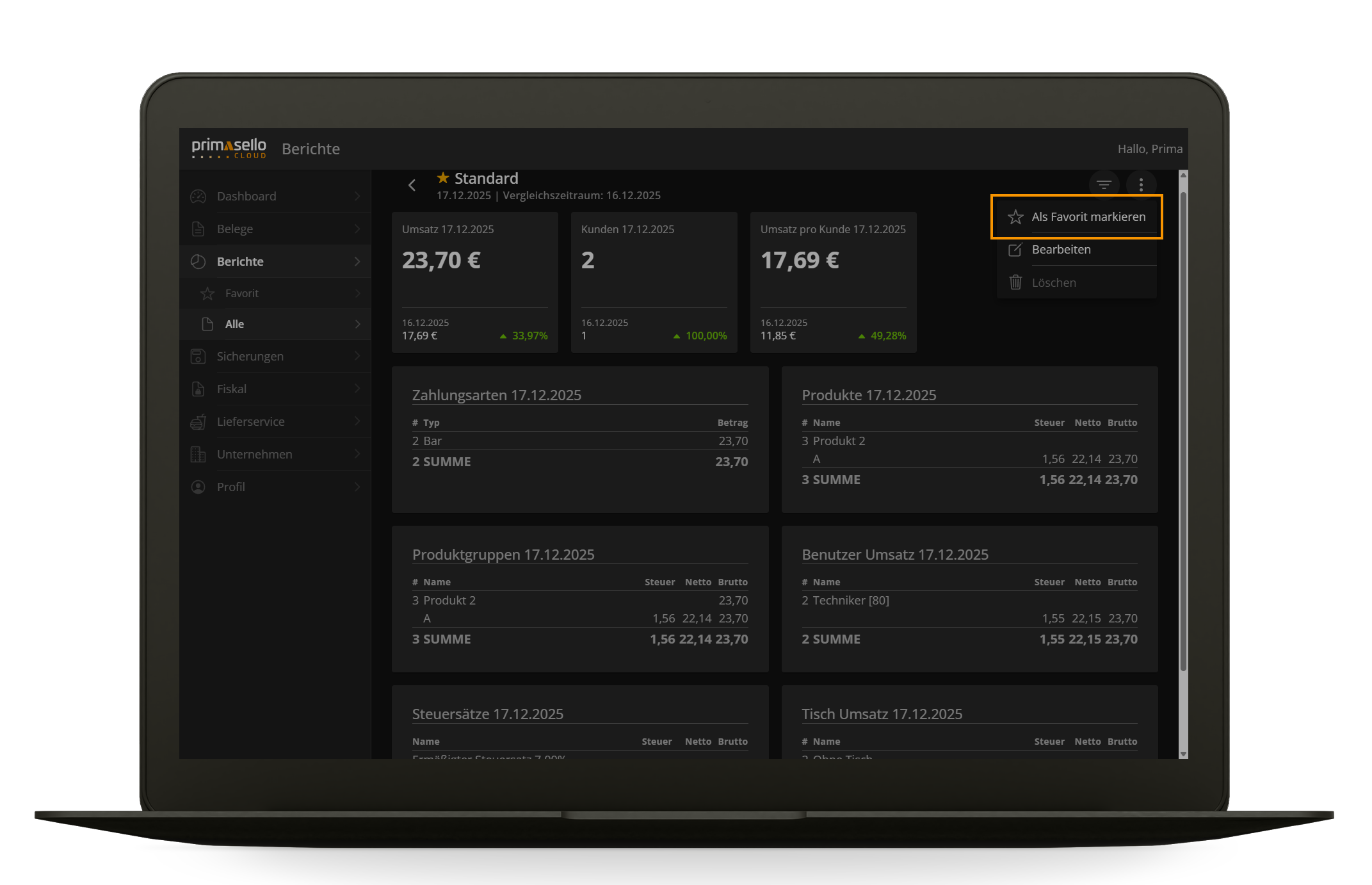Click the Profil user icon
This screenshot has width=1372, height=885.
[x=198, y=487]
